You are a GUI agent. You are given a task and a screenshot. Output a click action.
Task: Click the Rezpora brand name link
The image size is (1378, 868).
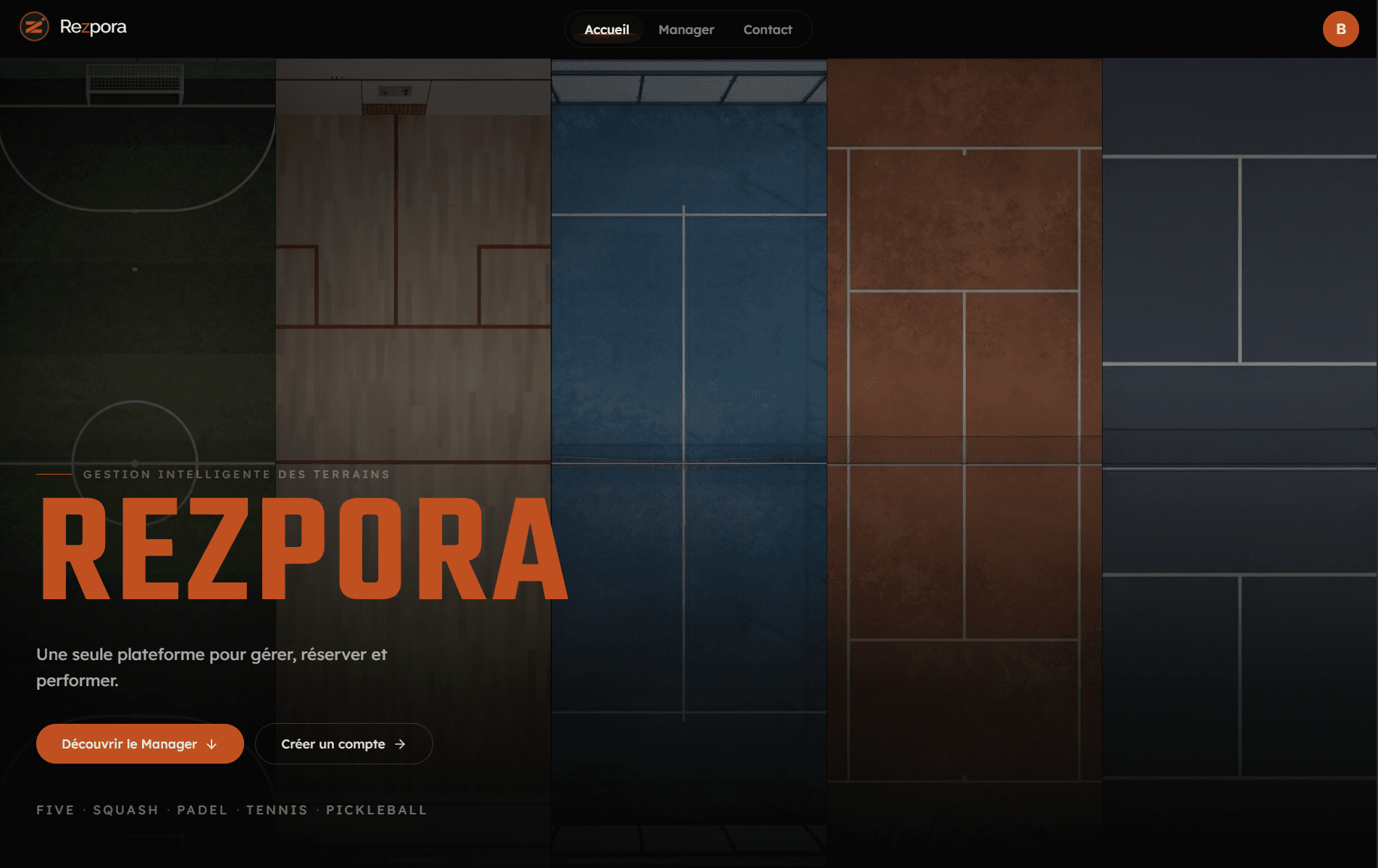93,28
